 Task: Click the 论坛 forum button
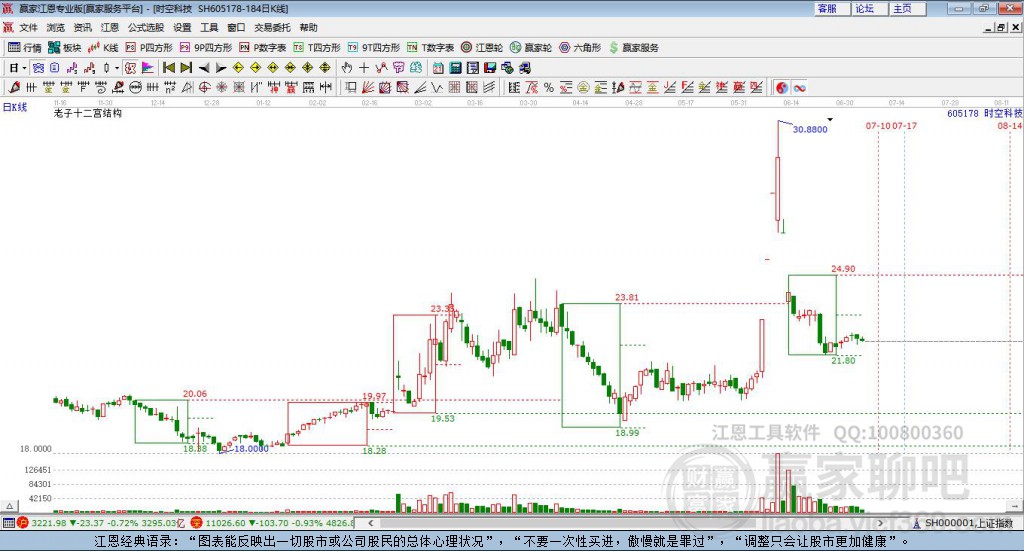point(869,8)
